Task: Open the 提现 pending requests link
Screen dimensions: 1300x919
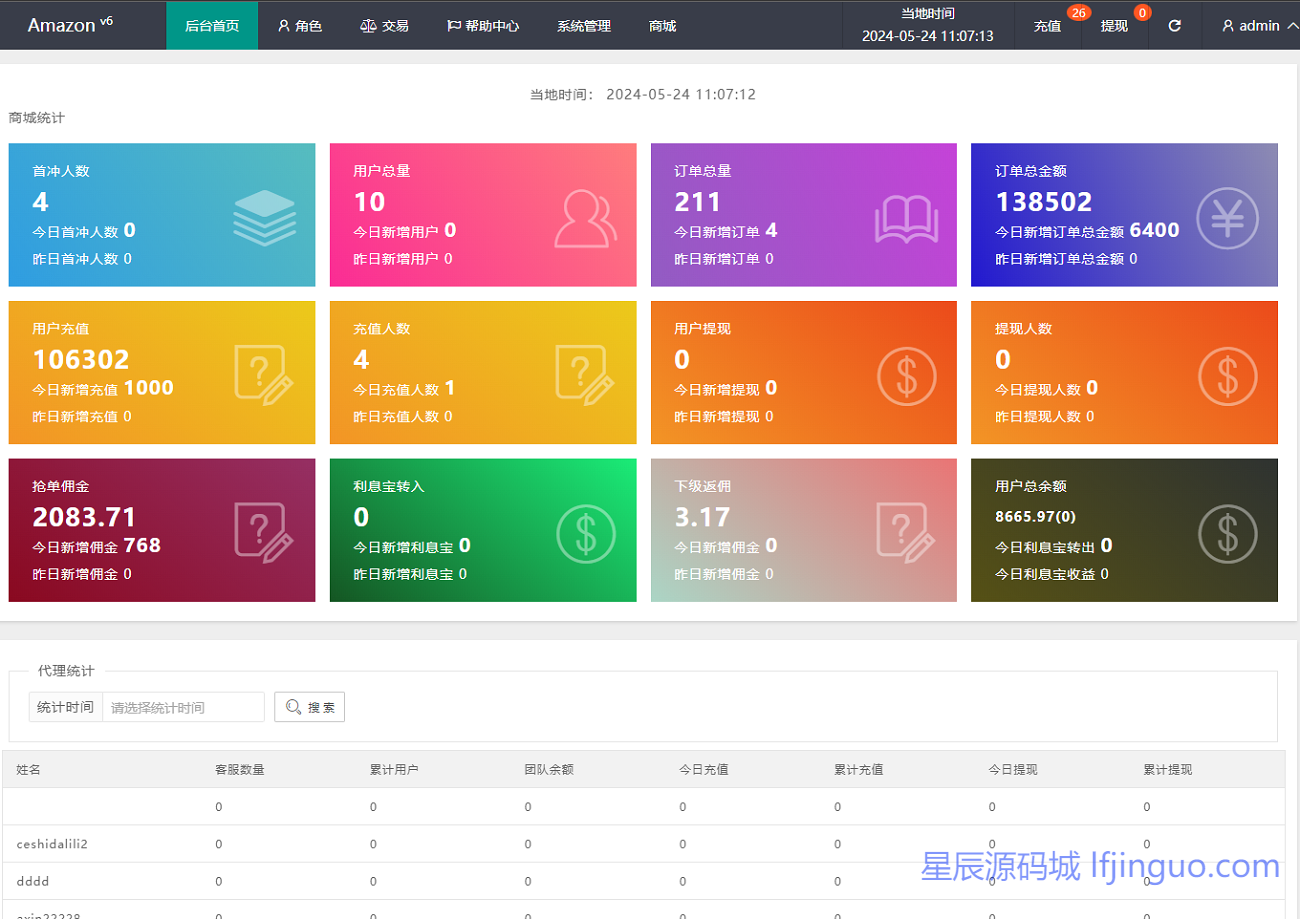Action: (1114, 26)
